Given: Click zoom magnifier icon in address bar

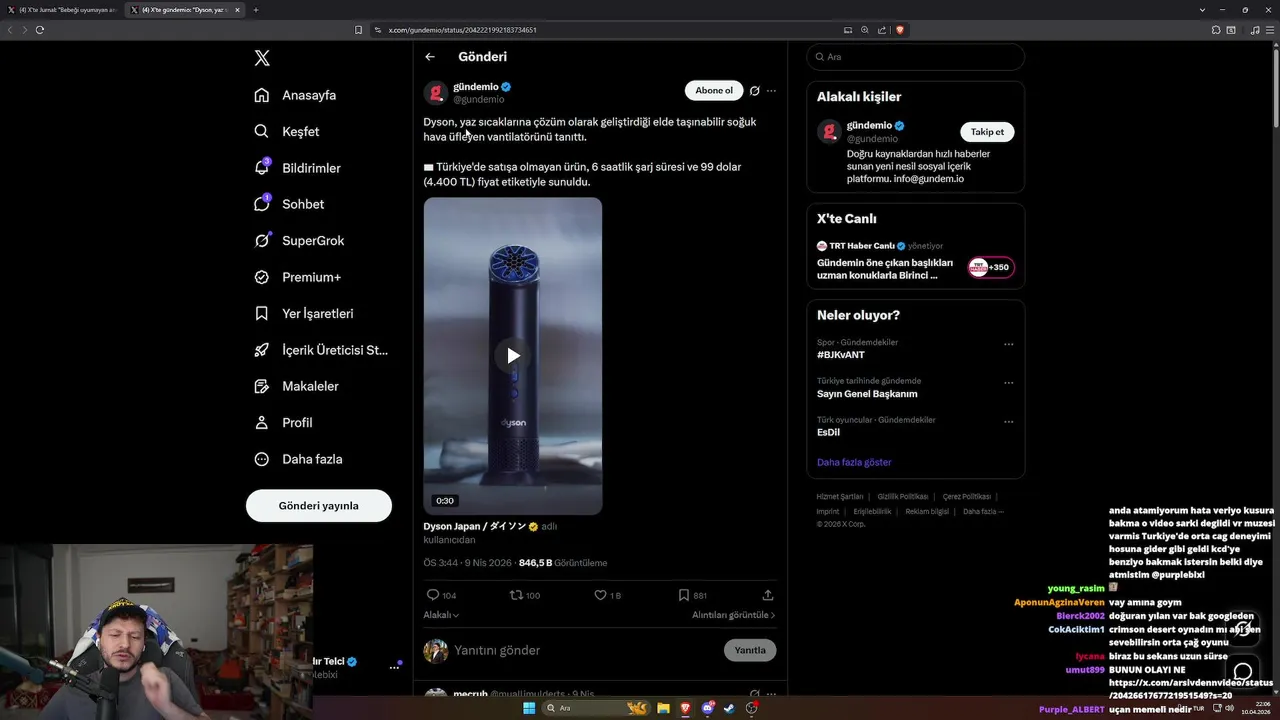Looking at the screenshot, I should (865, 30).
